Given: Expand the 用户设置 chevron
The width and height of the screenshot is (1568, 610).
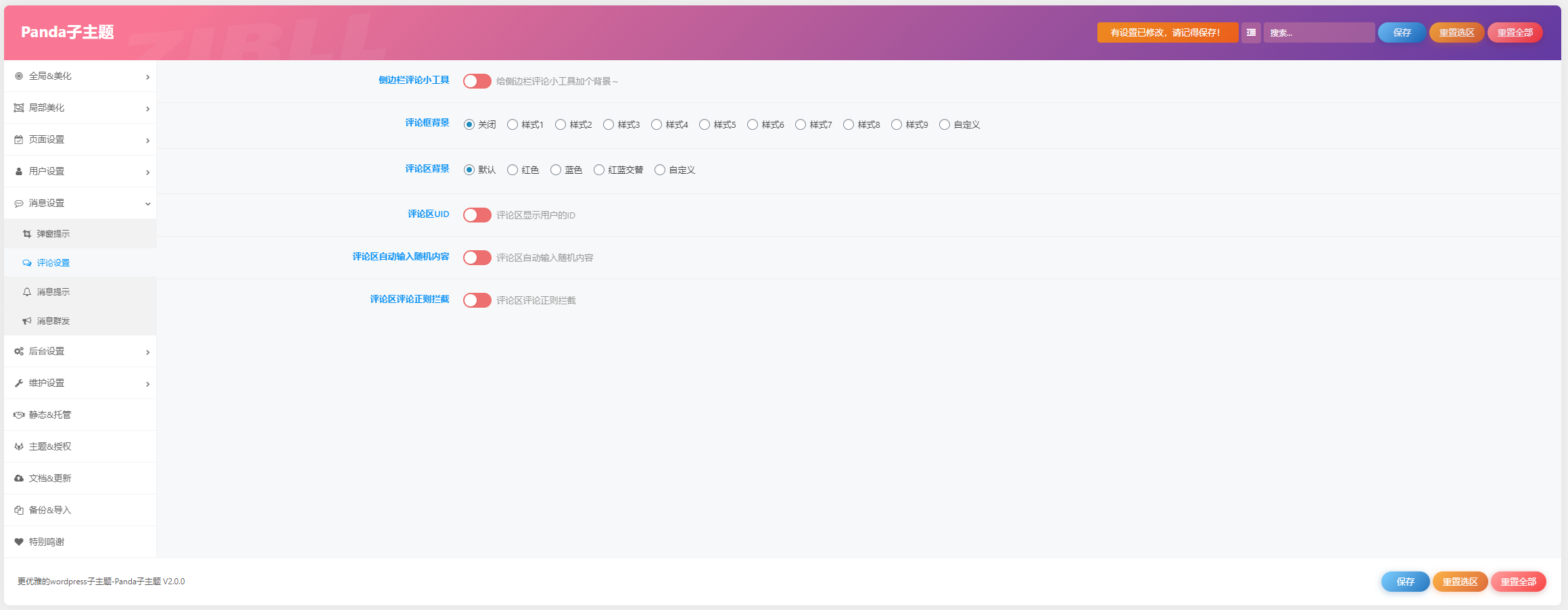Looking at the screenshot, I should (x=147, y=172).
